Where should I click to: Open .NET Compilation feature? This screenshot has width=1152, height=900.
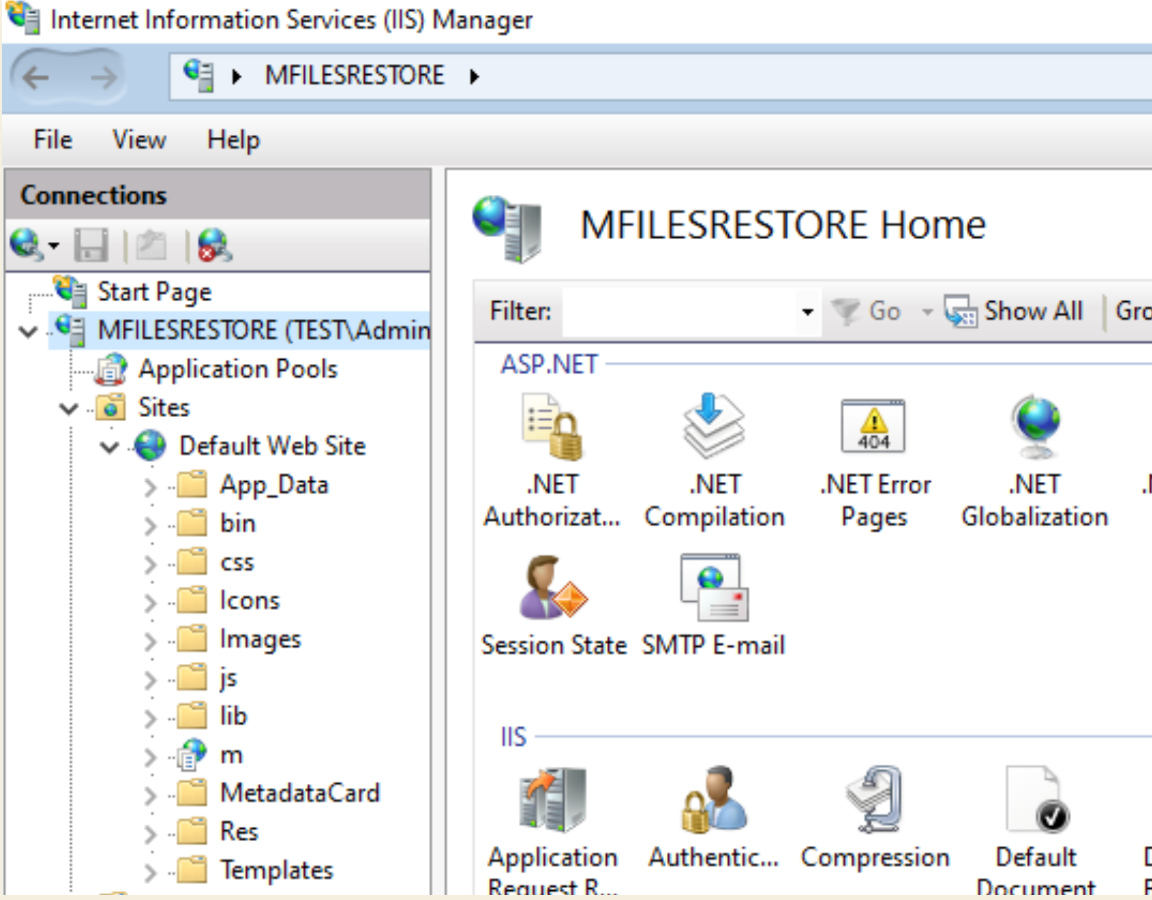(714, 461)
